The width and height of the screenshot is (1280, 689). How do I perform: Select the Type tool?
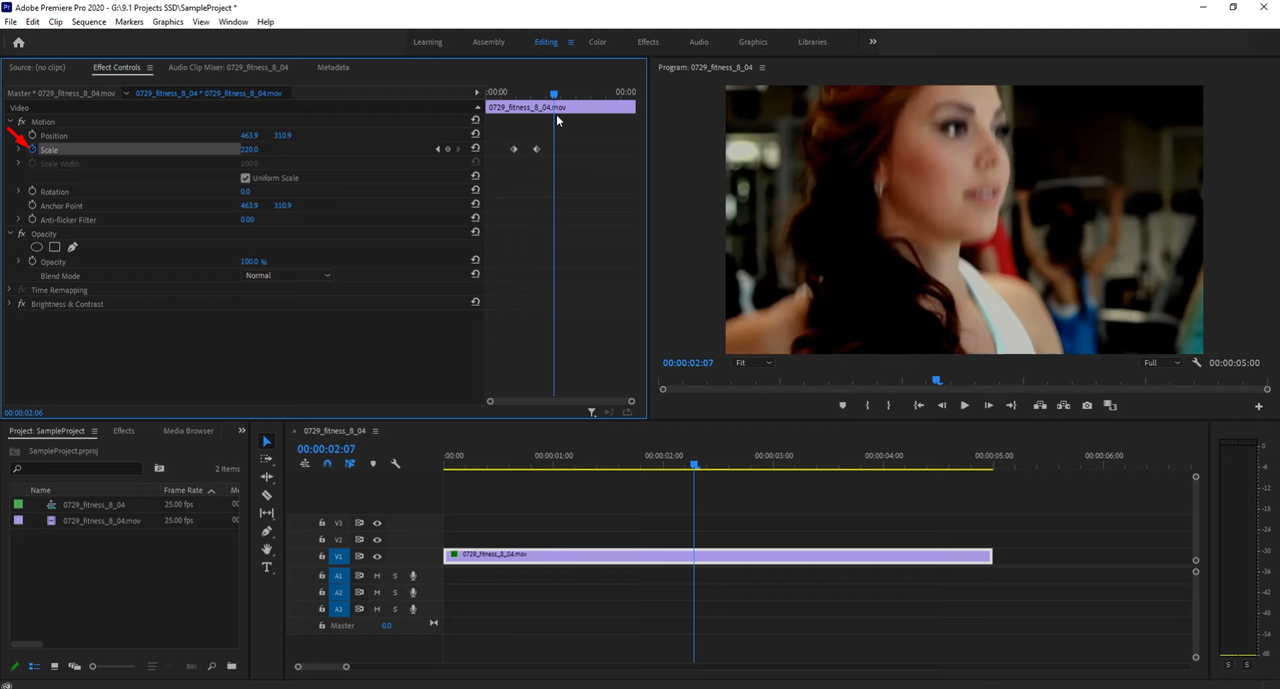coord(267,567)
